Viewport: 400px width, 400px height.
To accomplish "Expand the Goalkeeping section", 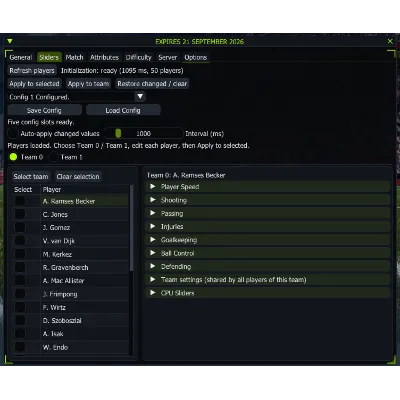I will [268, 240].
